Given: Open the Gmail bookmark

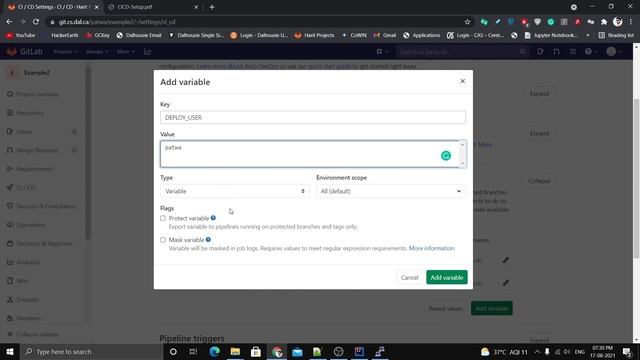Looking at the screenshot, I should (x=385, y=36).
